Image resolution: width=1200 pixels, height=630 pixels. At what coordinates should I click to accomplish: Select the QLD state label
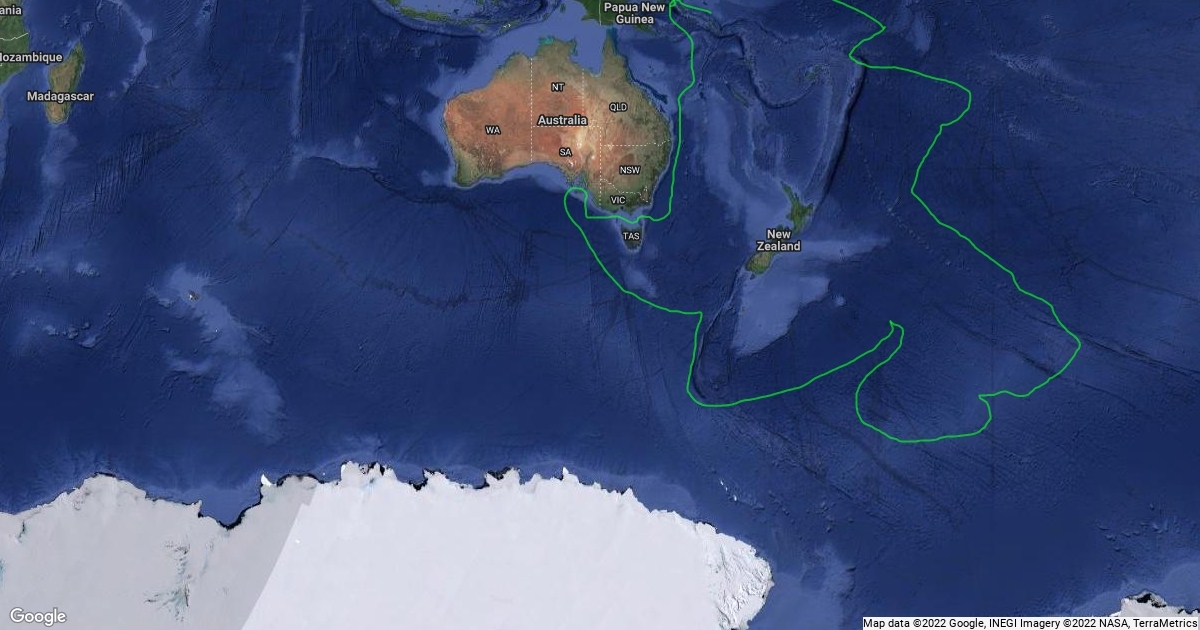[618, 107]
